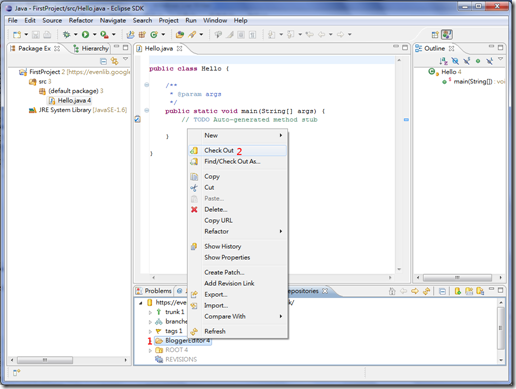Choose Add Revision Link in context menu

pyautogui.click(x=238, y=284)
